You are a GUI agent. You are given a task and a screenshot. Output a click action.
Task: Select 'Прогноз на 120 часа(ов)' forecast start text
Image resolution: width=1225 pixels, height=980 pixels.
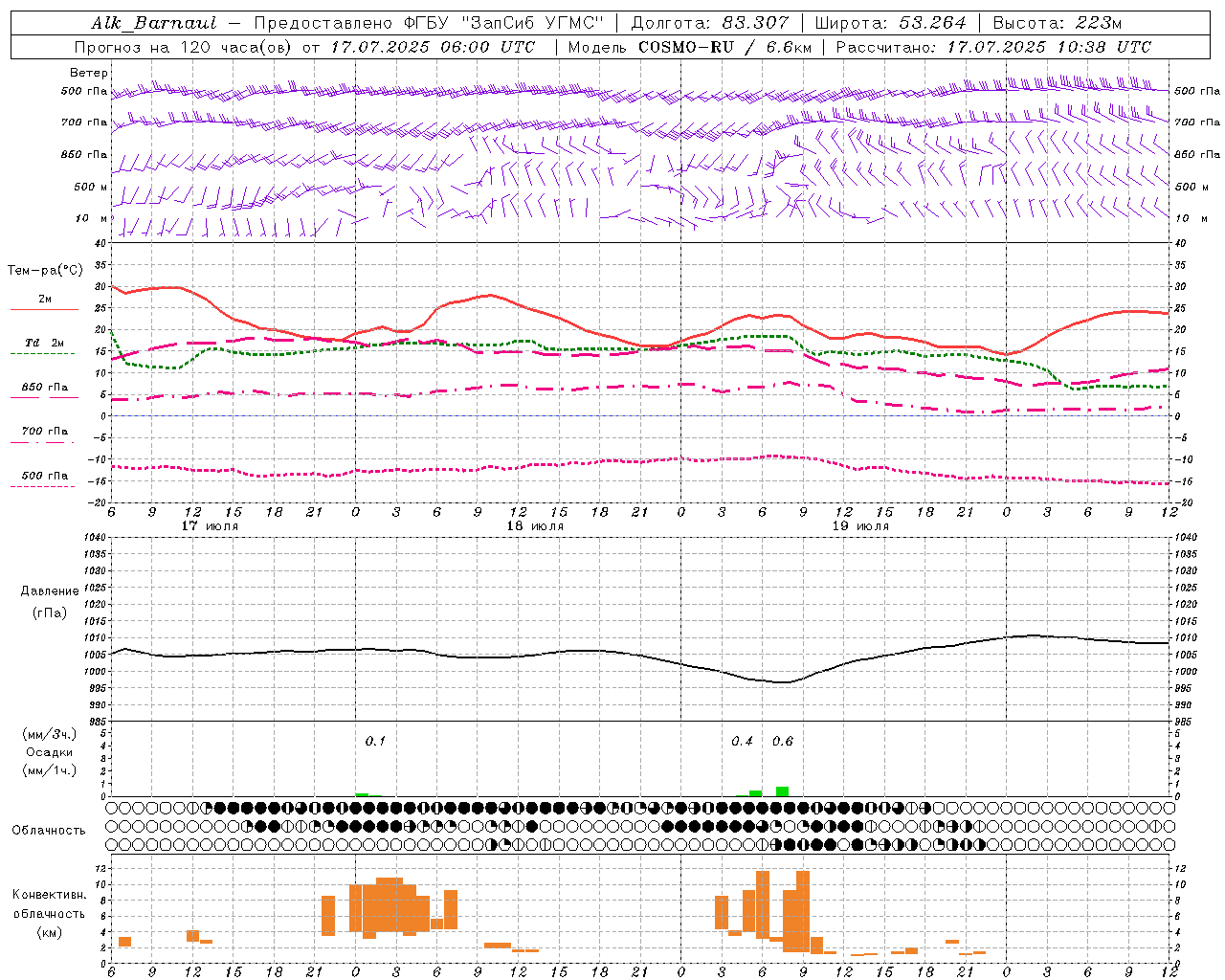point(184,47)
